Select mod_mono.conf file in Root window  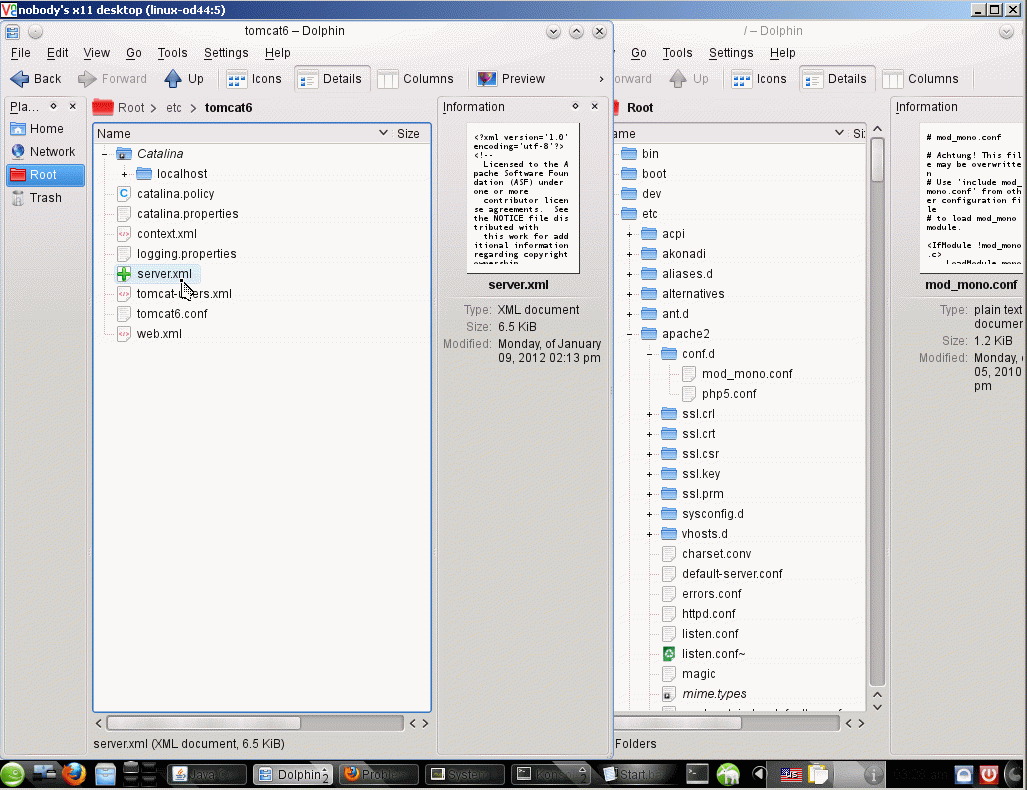747,374
